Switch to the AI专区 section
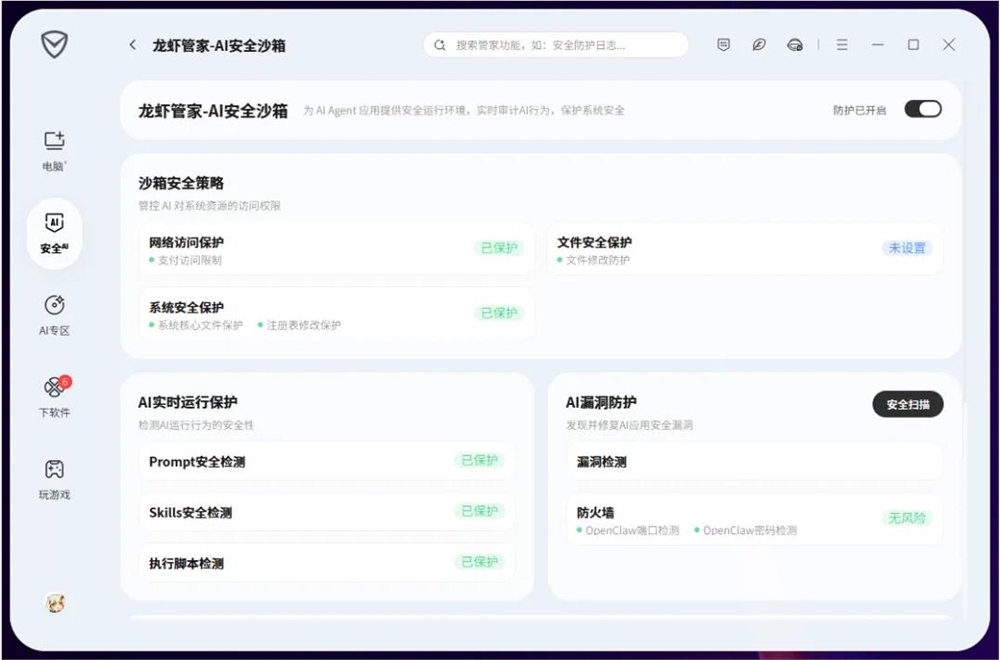The height and width of the screenshot is (660, 1000). click(x=54, y=315)
